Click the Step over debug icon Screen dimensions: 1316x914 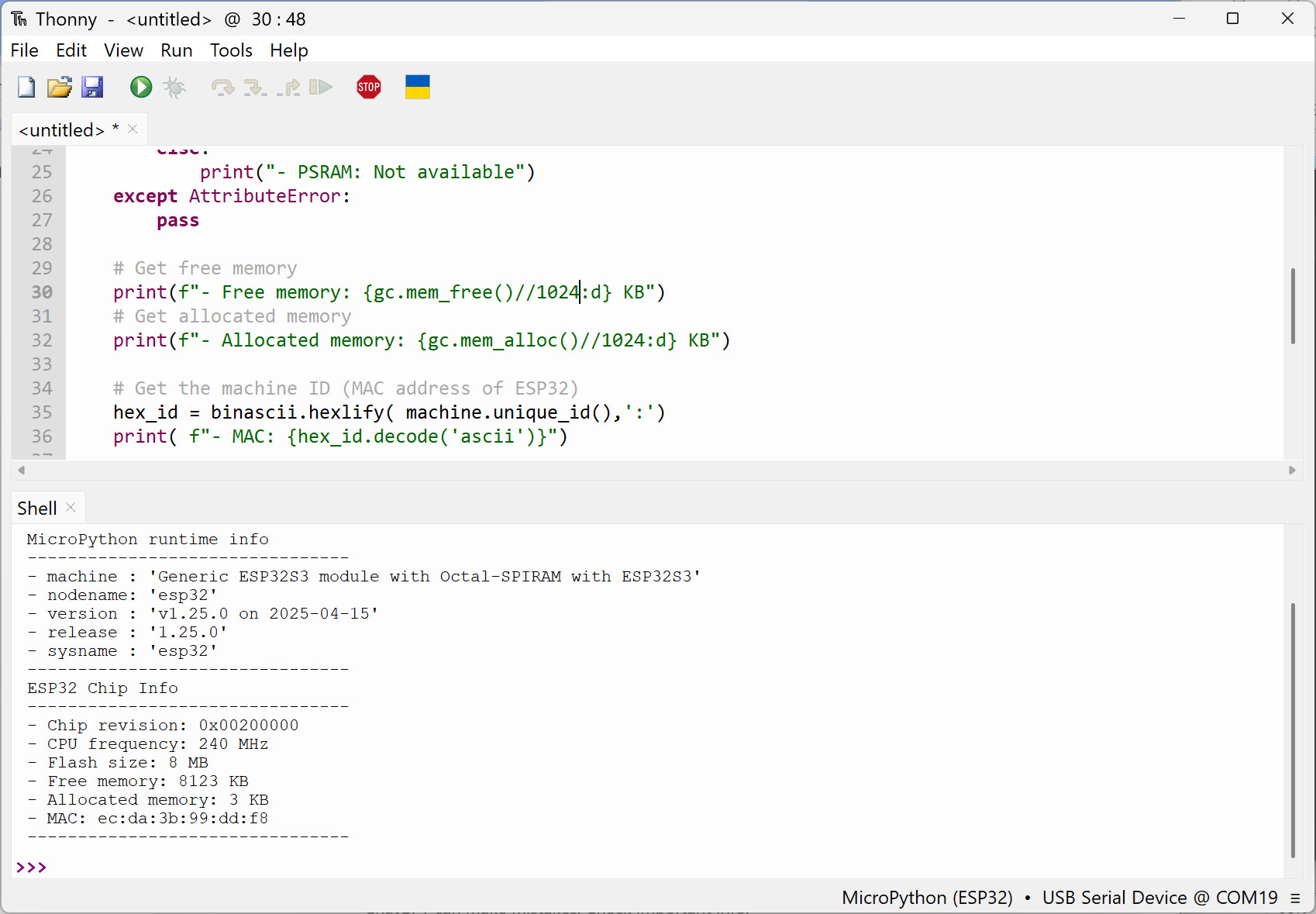[x=222, y=87]
